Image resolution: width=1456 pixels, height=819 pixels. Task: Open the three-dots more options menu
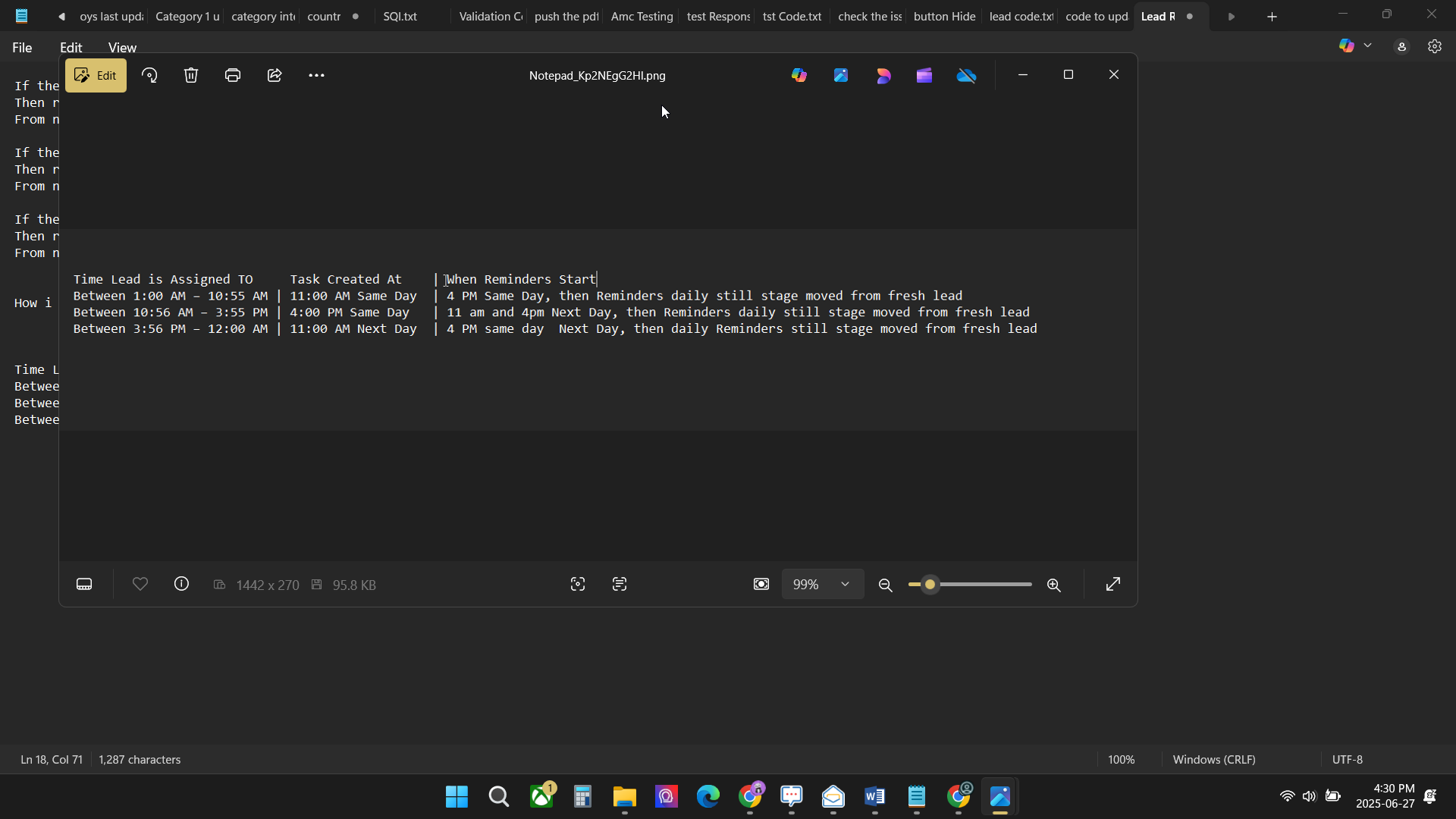pyautogui.click(x=316, y=75)
